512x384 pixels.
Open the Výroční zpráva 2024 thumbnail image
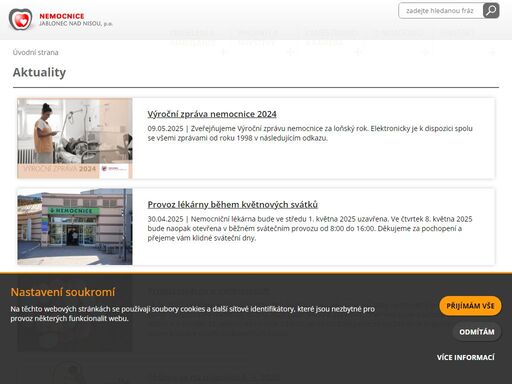[x=75, y=138]
